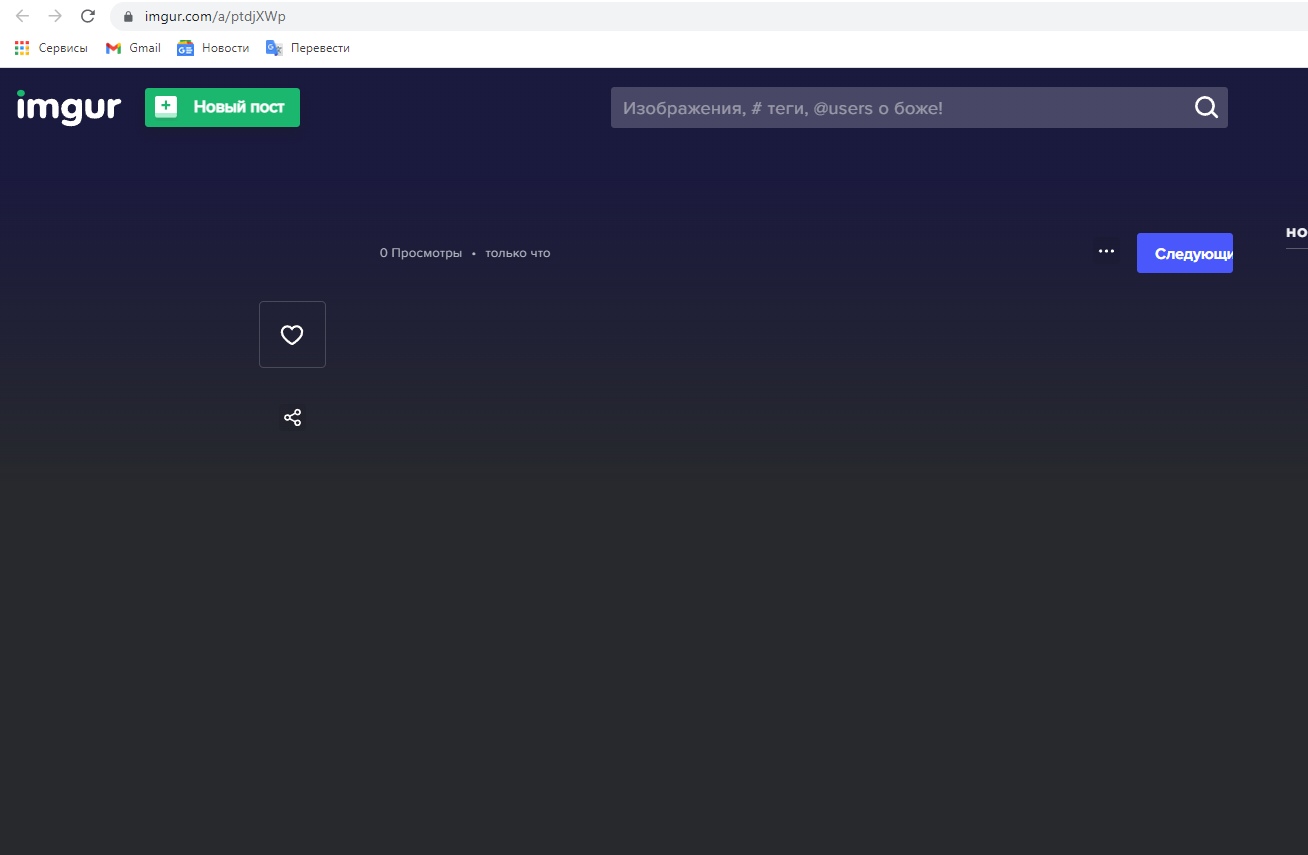1308x855 pixels.
Task: Open the Сервисы apps bookmark
Action: click(51, 48)
